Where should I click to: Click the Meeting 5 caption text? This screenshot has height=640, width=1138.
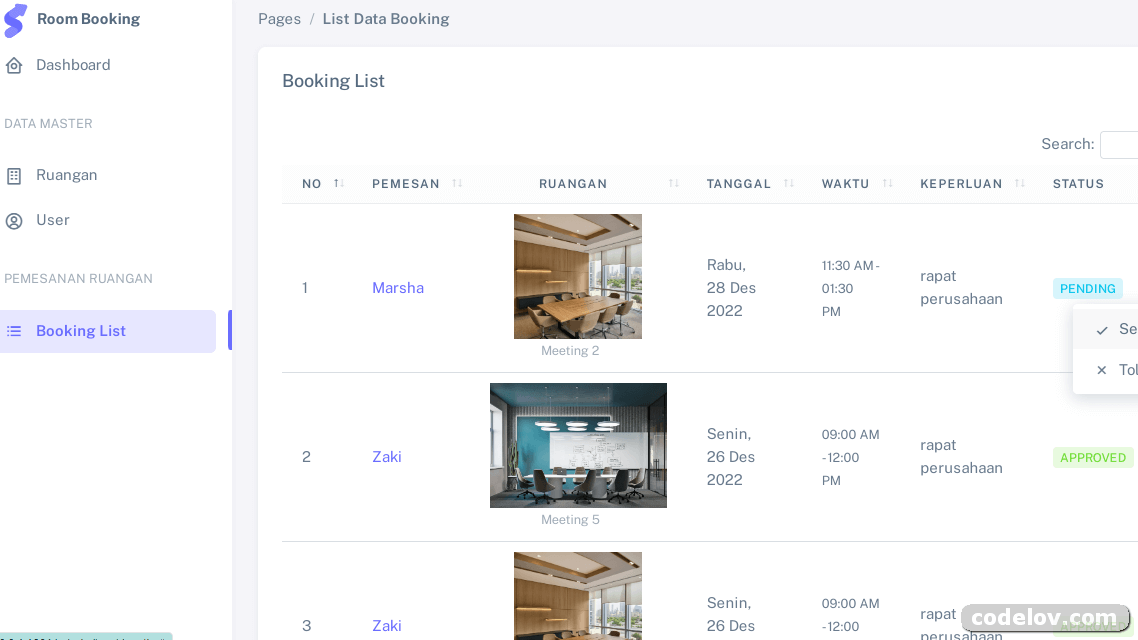pos(570,520)
